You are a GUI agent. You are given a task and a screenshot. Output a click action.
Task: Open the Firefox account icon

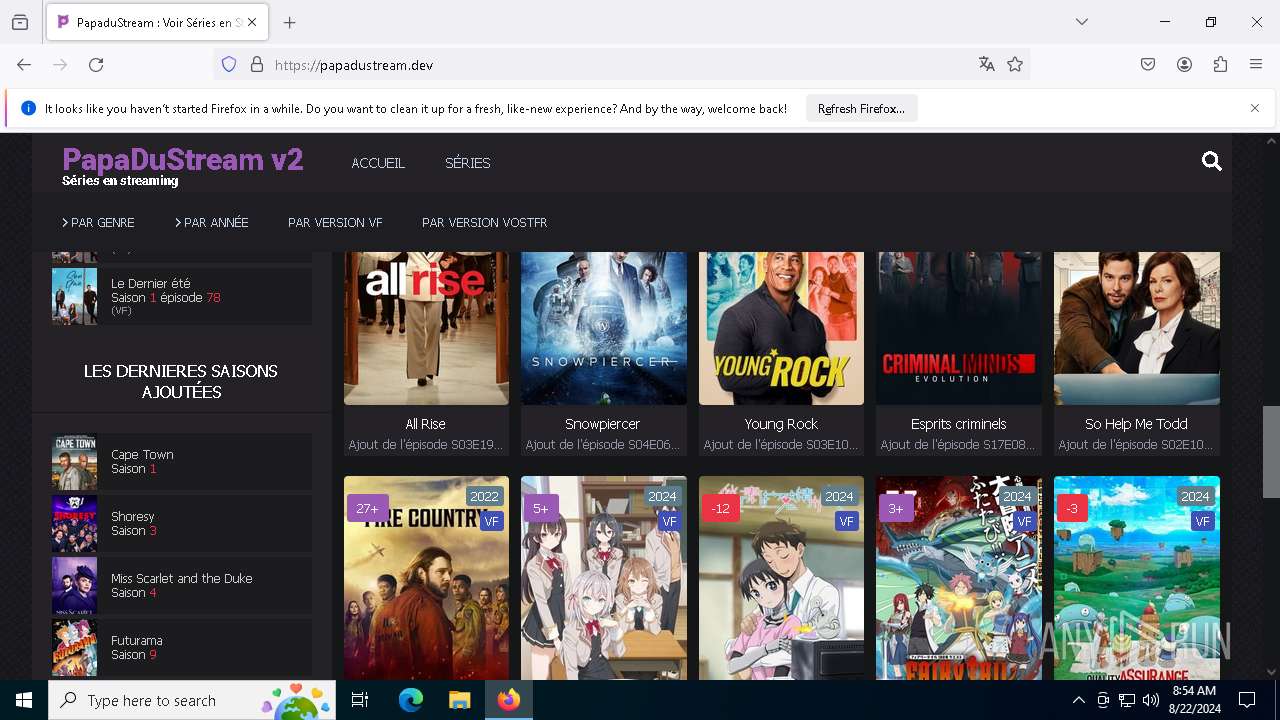click(1184, 65)
